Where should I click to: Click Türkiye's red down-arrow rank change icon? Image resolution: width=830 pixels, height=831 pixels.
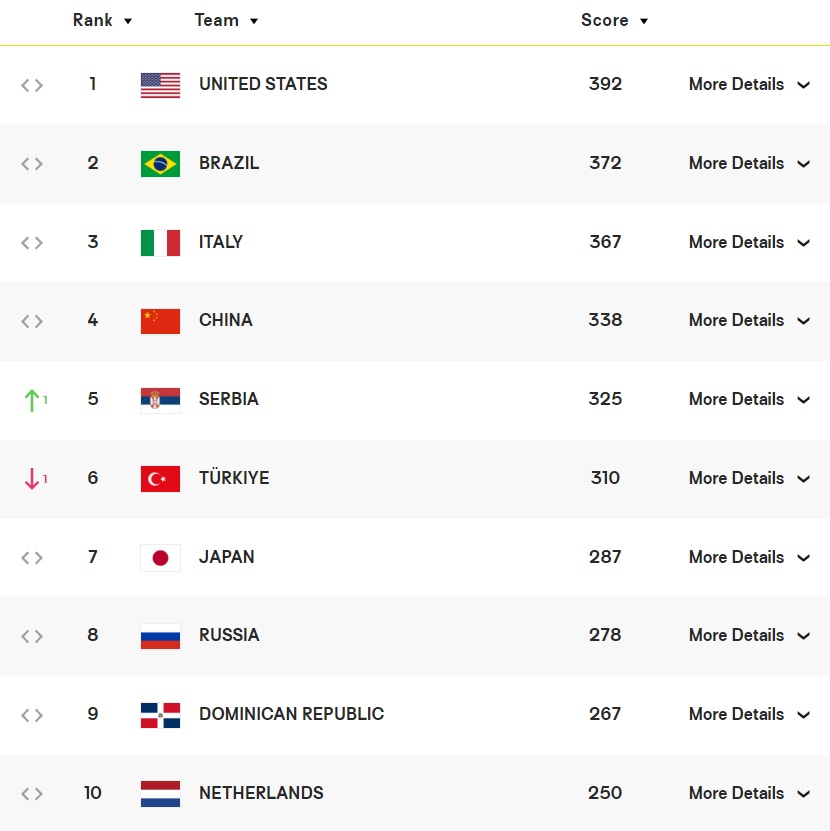click(33, 479)
